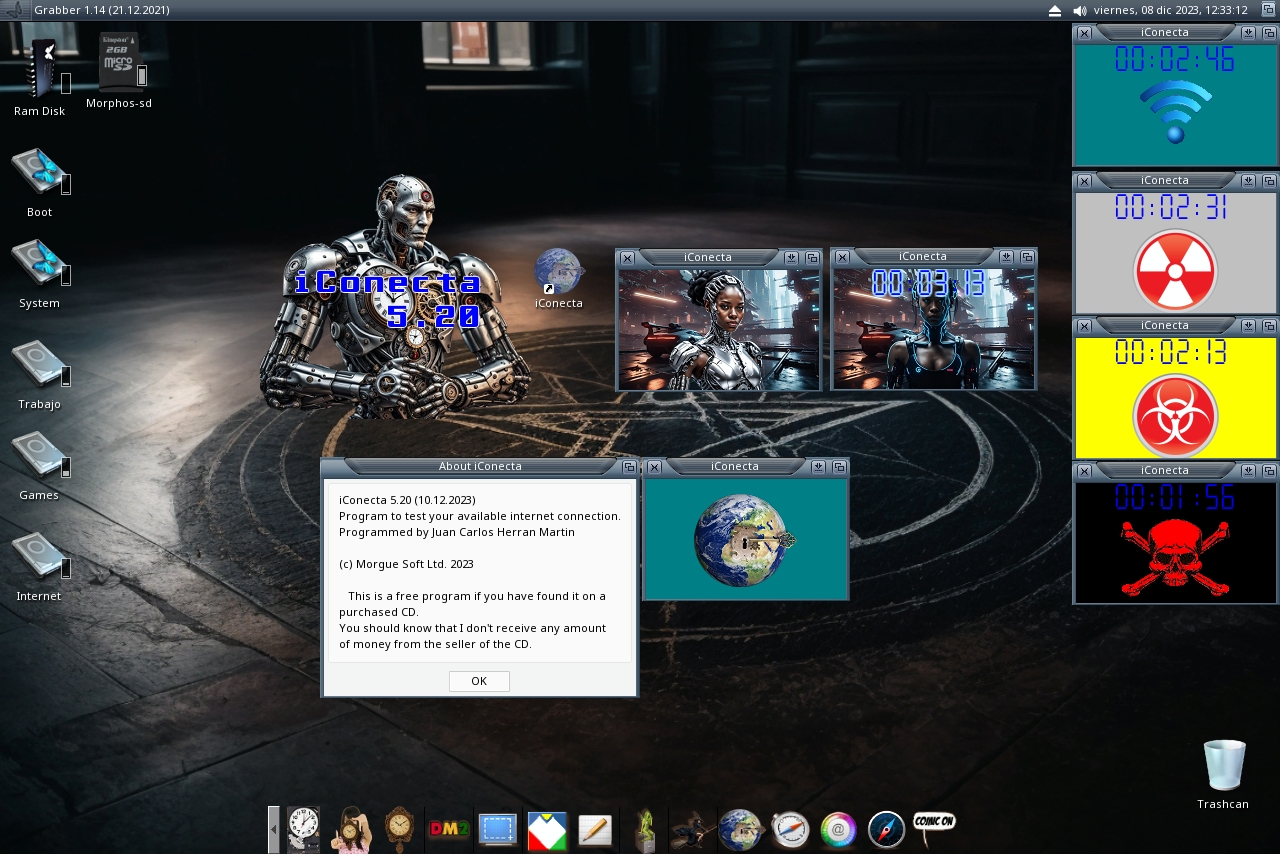Click the speaker volume icon in top bar
1280x854 pixels.
click(x=1080, y=10)
